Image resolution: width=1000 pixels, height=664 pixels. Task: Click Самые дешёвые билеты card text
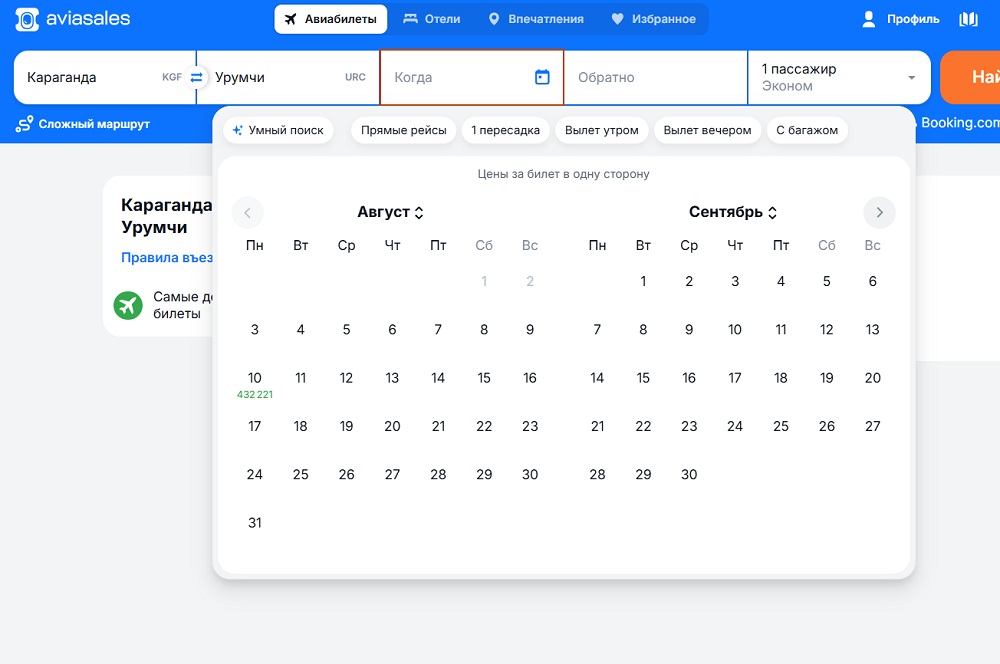pyautogui.click(x=183, y=305)
